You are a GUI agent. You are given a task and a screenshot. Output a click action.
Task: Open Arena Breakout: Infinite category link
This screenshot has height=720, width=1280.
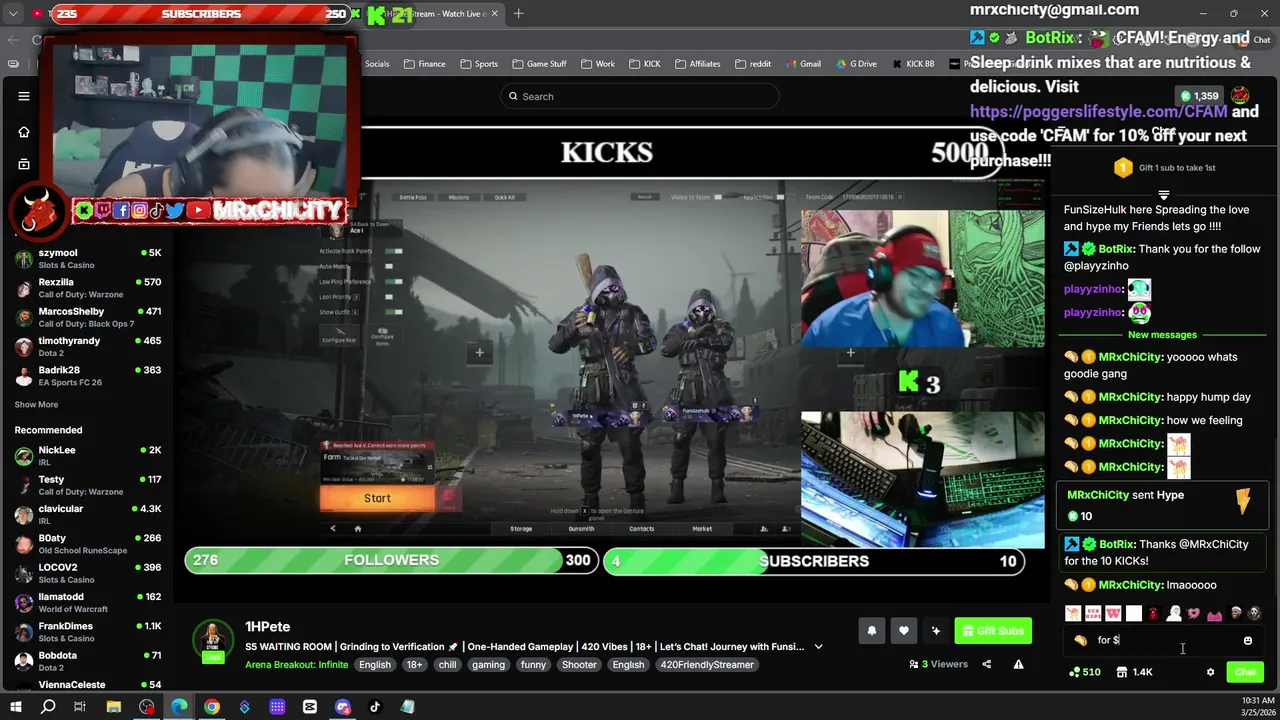[296, 665]
